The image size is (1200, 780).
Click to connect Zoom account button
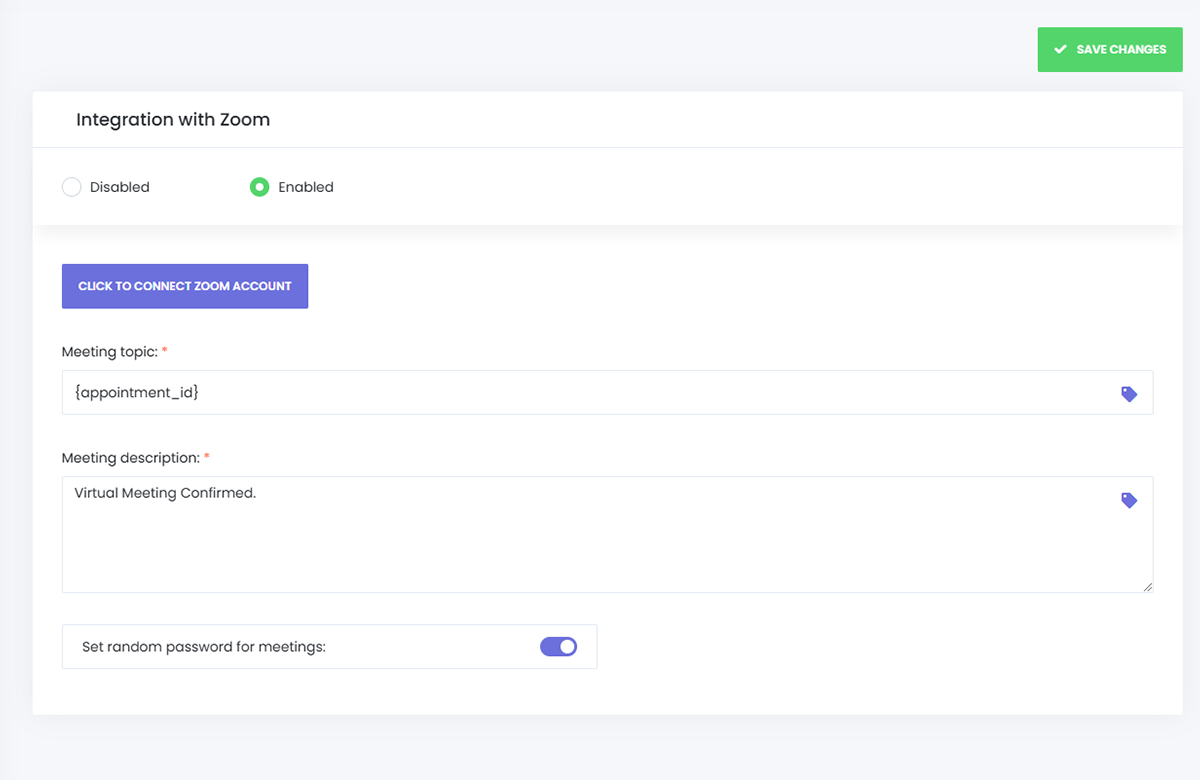185,286
